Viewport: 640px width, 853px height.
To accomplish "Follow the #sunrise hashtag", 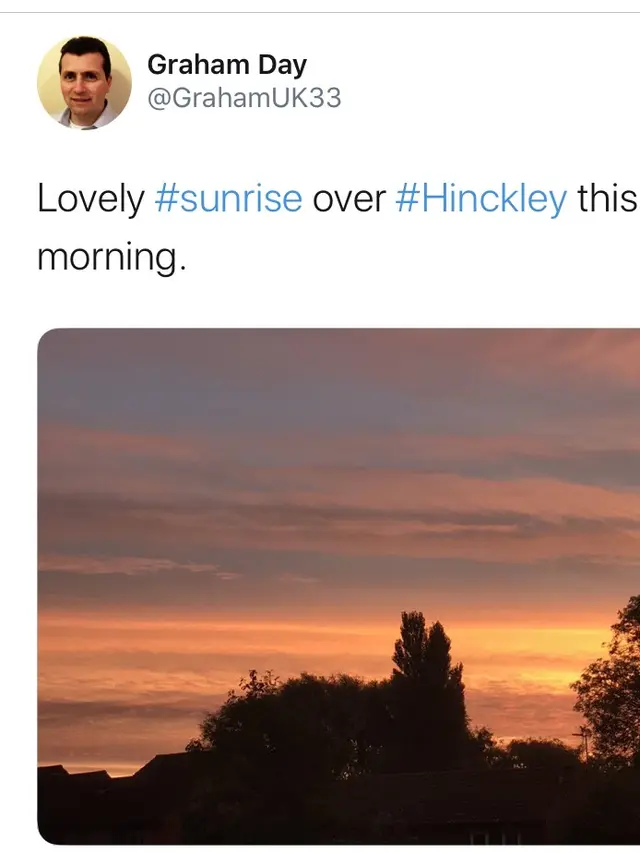I will (x=229, y=198).
